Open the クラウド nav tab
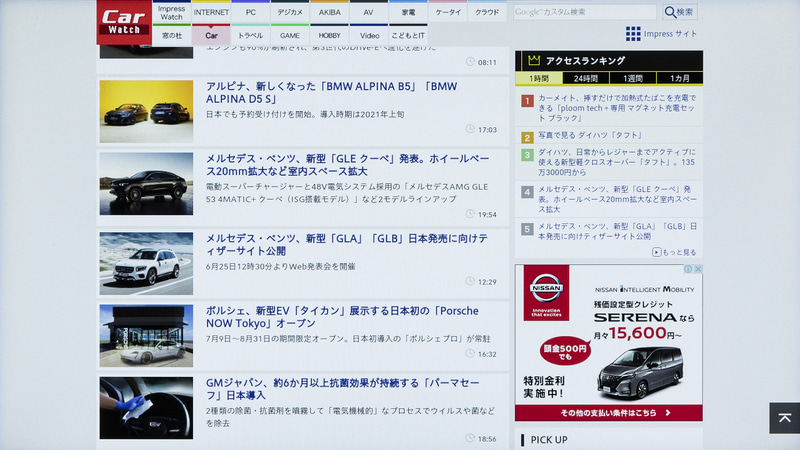The image size is (800, 450). [487, 13]
